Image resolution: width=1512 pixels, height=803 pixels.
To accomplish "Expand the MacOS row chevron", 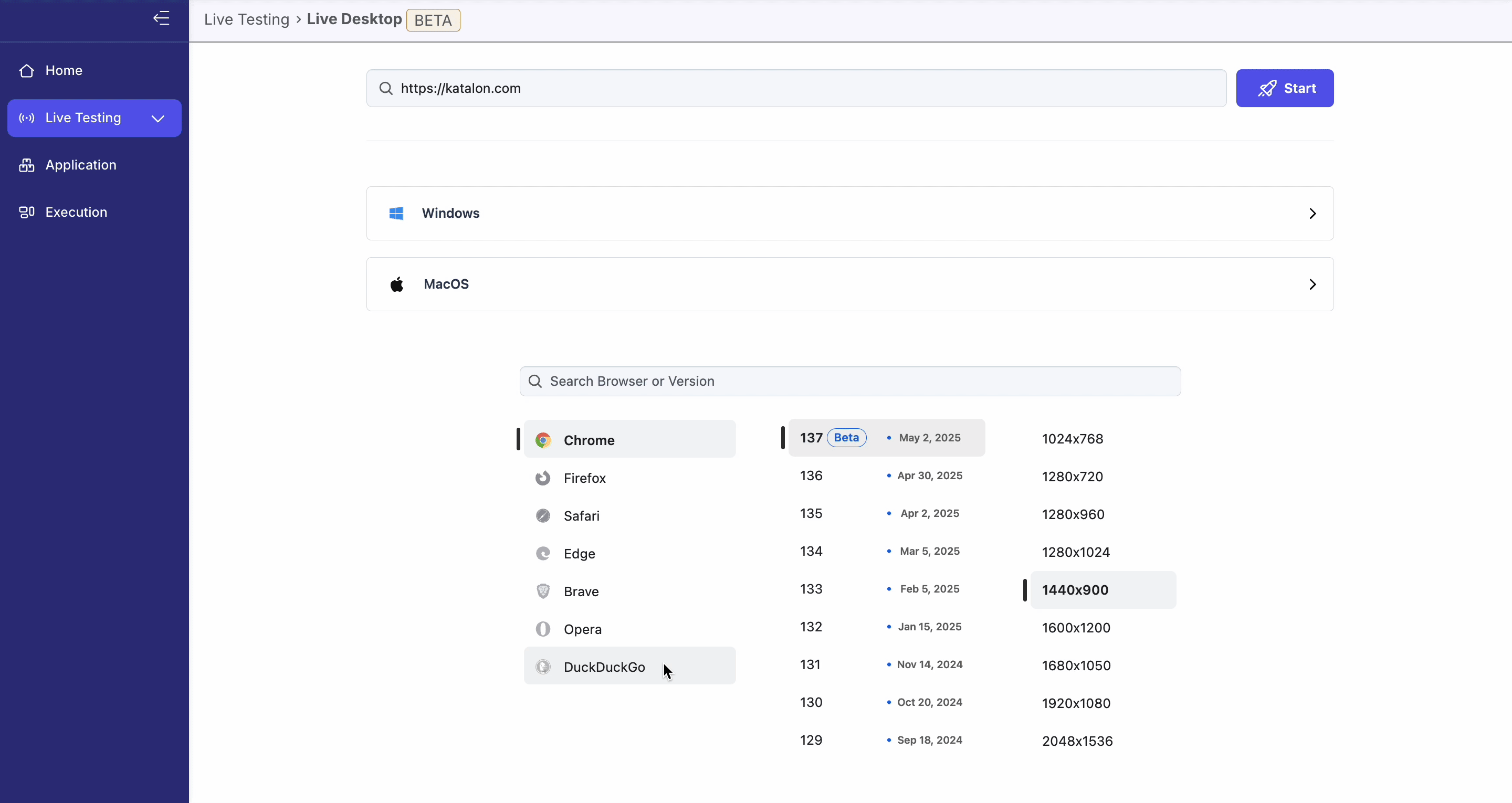I will (1312, 284).
